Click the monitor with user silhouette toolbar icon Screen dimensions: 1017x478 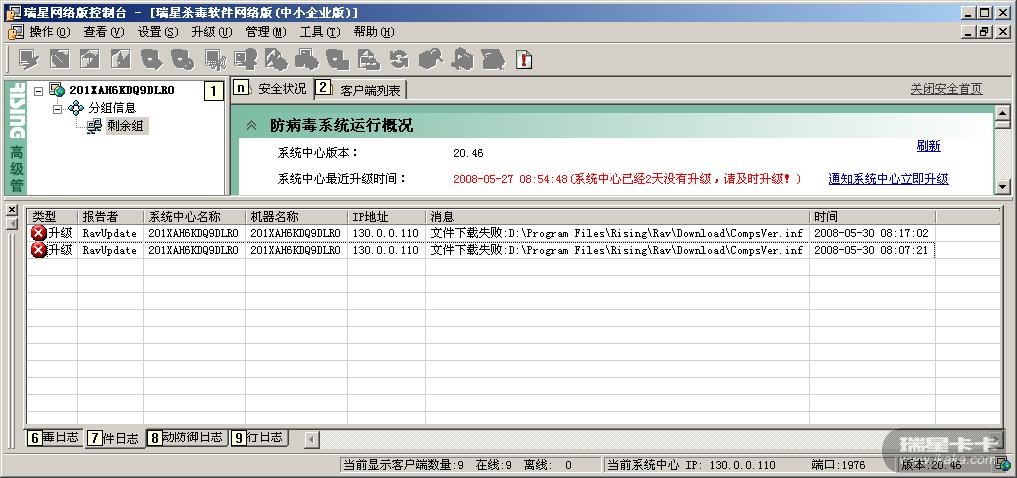(245, 60)
